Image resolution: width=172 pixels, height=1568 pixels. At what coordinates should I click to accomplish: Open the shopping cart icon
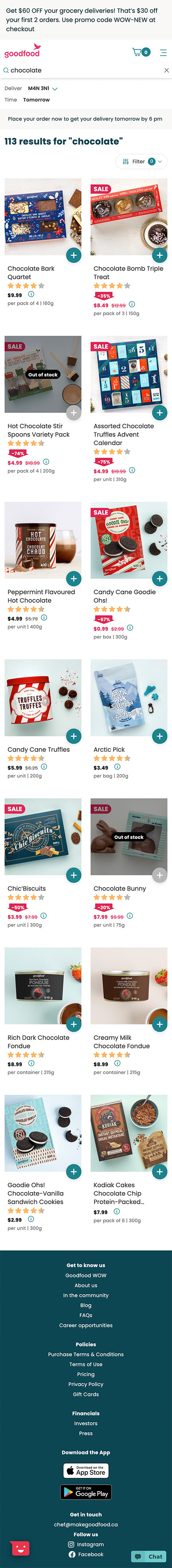[x=141, y=52]
